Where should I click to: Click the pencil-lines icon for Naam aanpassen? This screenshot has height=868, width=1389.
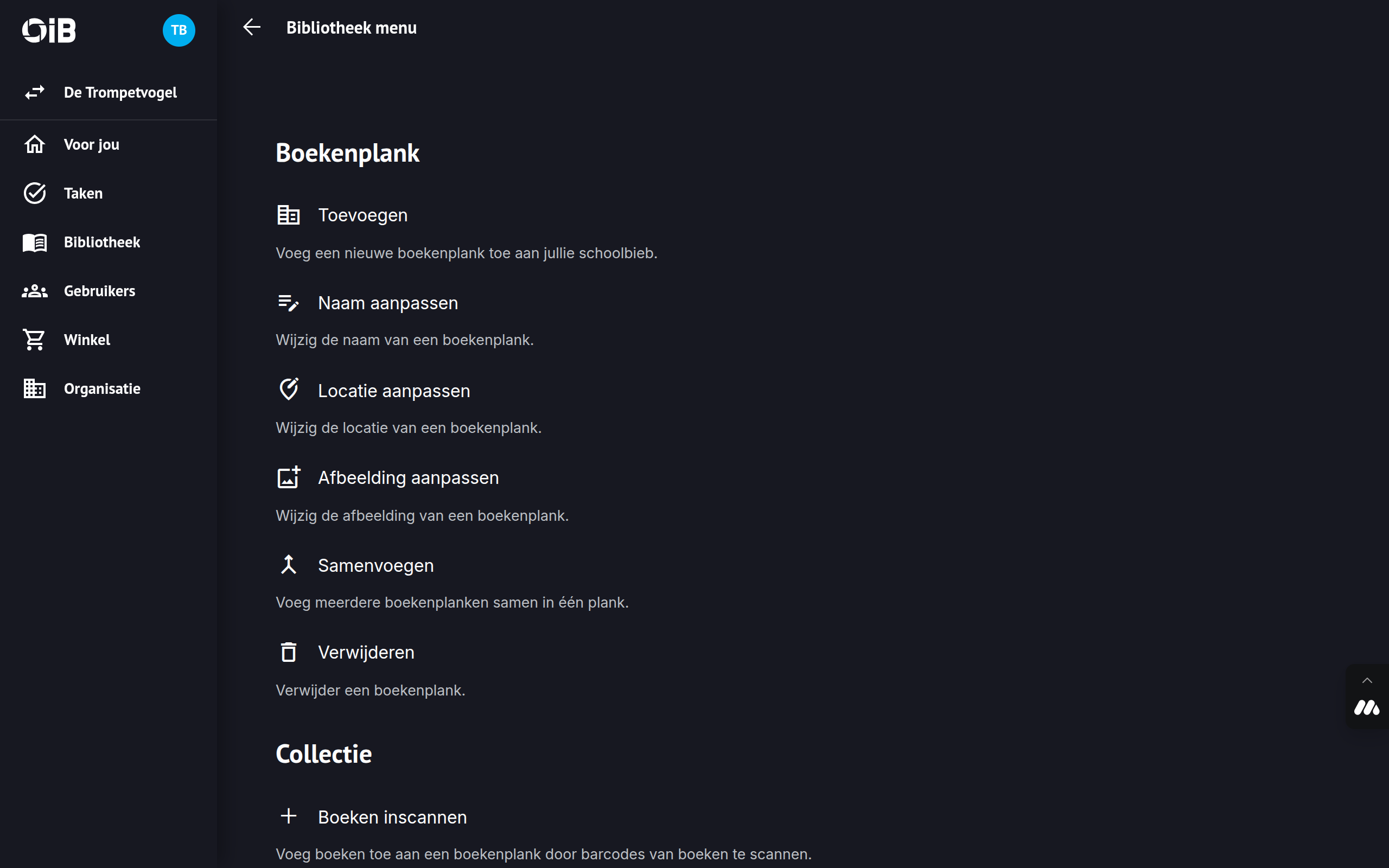288,303
